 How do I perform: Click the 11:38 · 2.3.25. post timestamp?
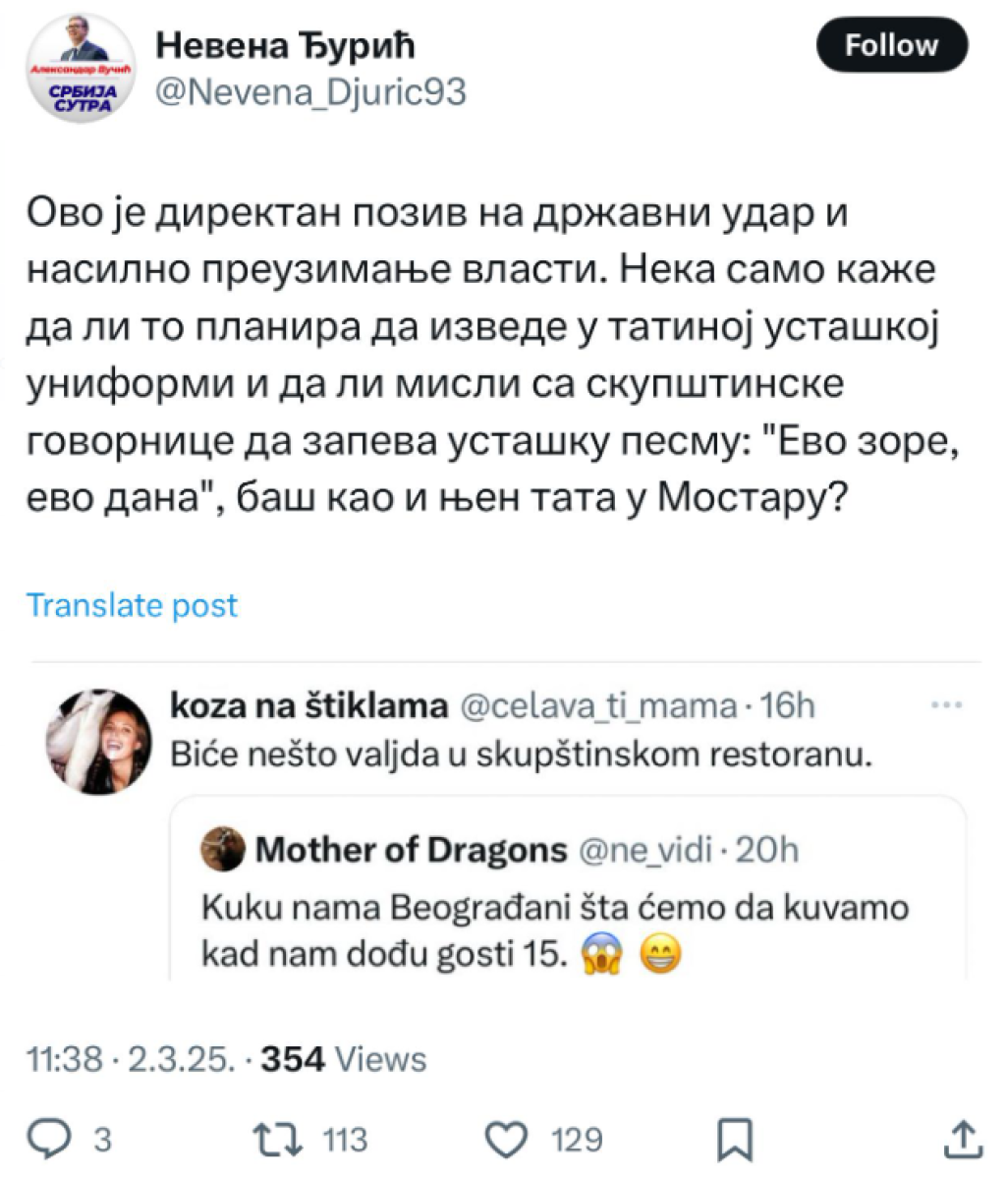tap(132, 1059)
